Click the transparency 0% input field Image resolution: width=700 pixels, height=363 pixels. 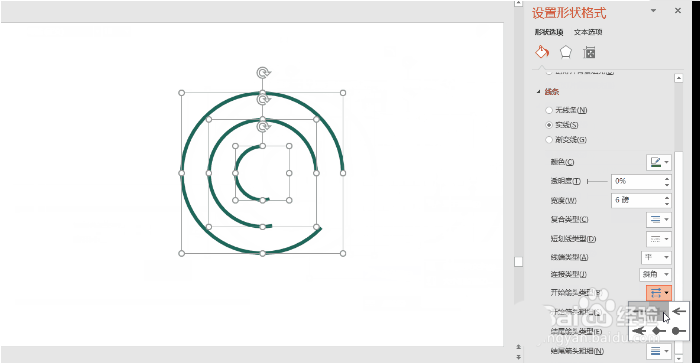[637, 181]
